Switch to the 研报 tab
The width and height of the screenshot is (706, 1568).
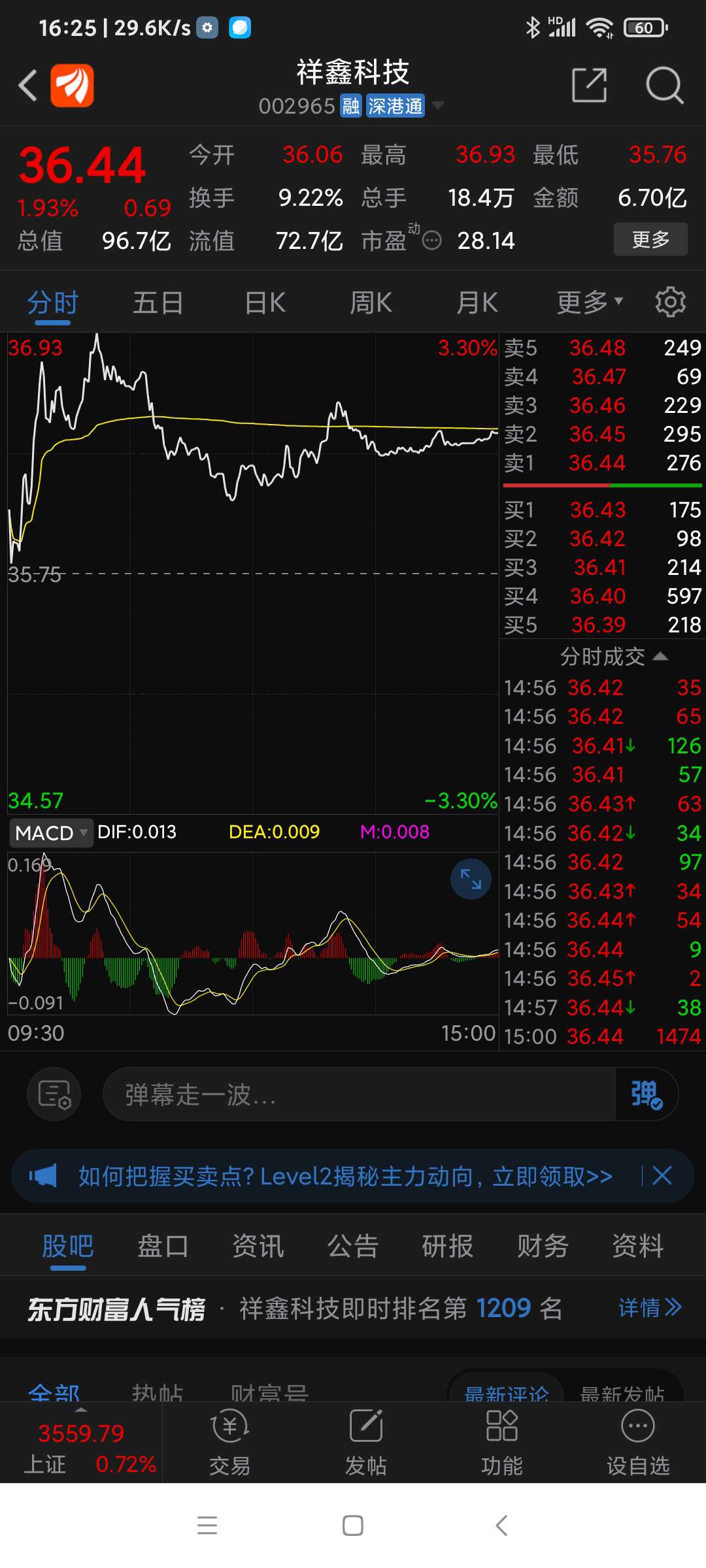point(448,1246)
